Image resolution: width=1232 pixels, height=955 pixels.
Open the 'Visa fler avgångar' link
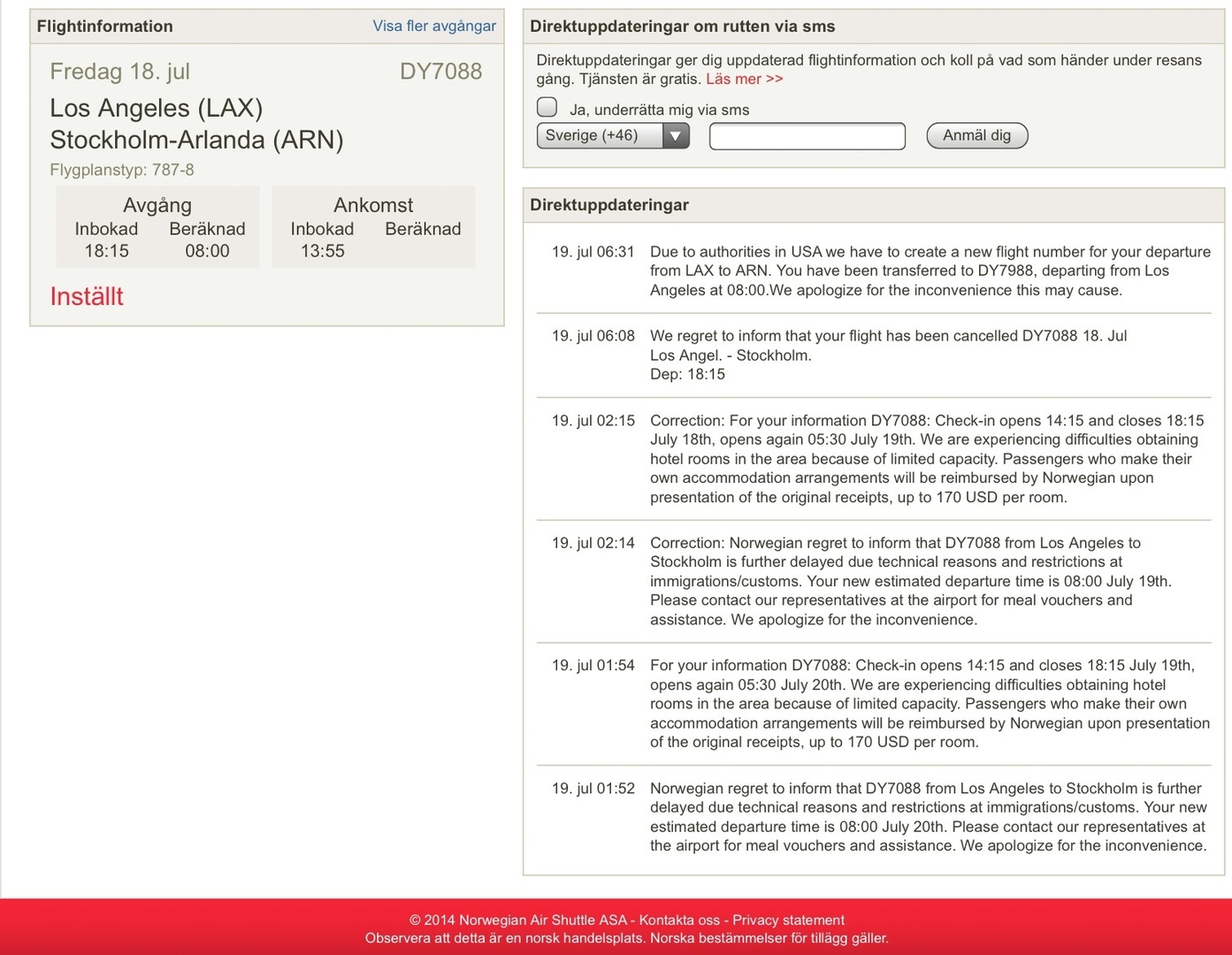[433, 26]
